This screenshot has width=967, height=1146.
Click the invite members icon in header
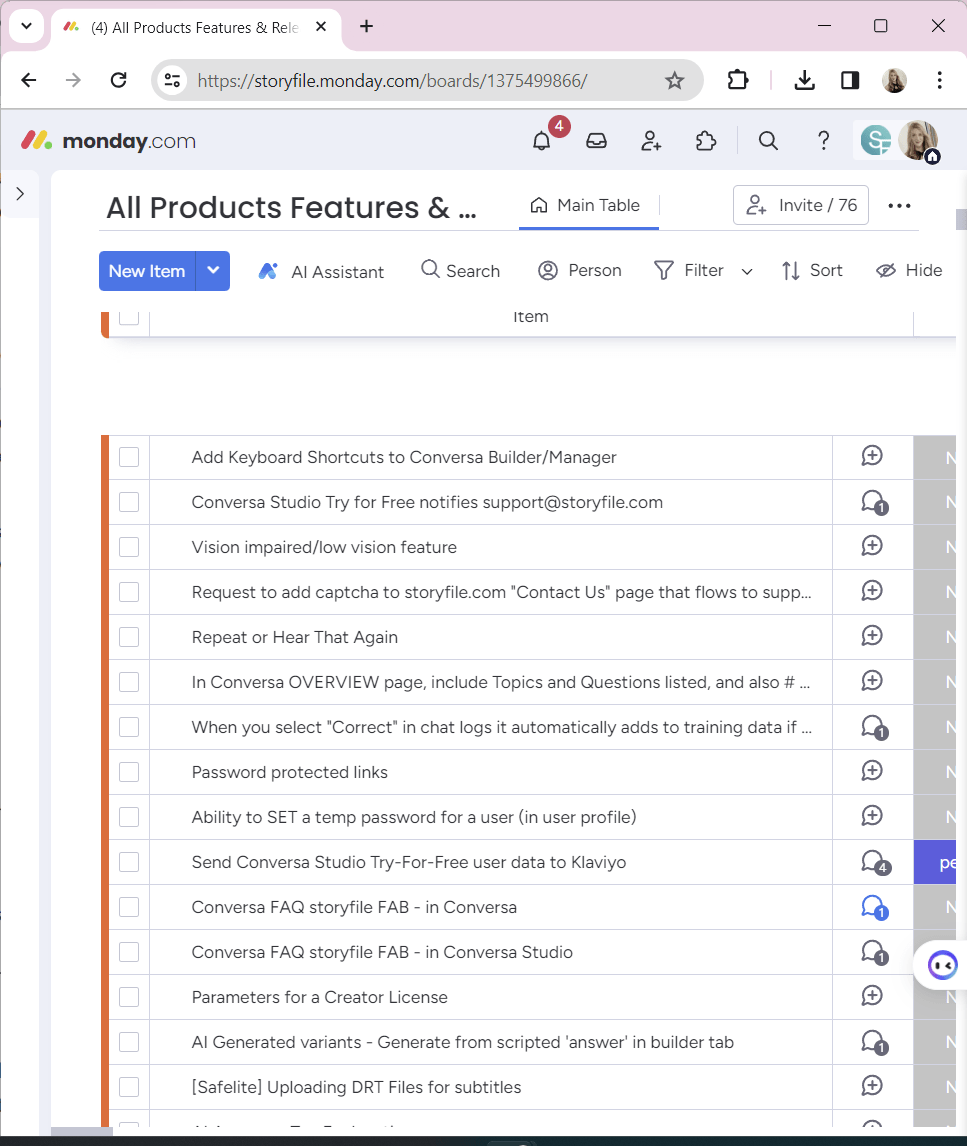point(651,140)
